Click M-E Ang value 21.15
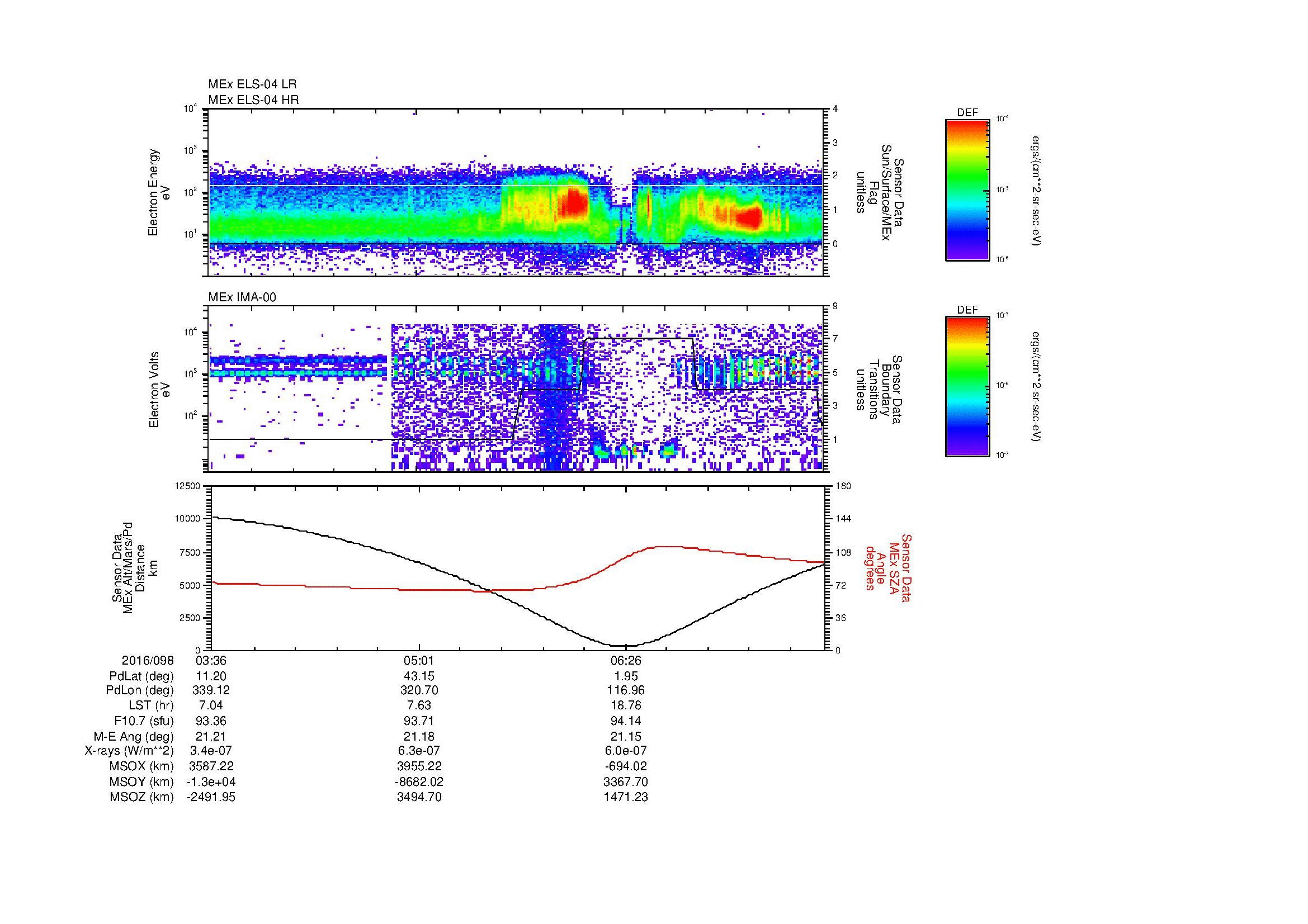The width and height of the screenshot is (1308, 924). [626, 736]
